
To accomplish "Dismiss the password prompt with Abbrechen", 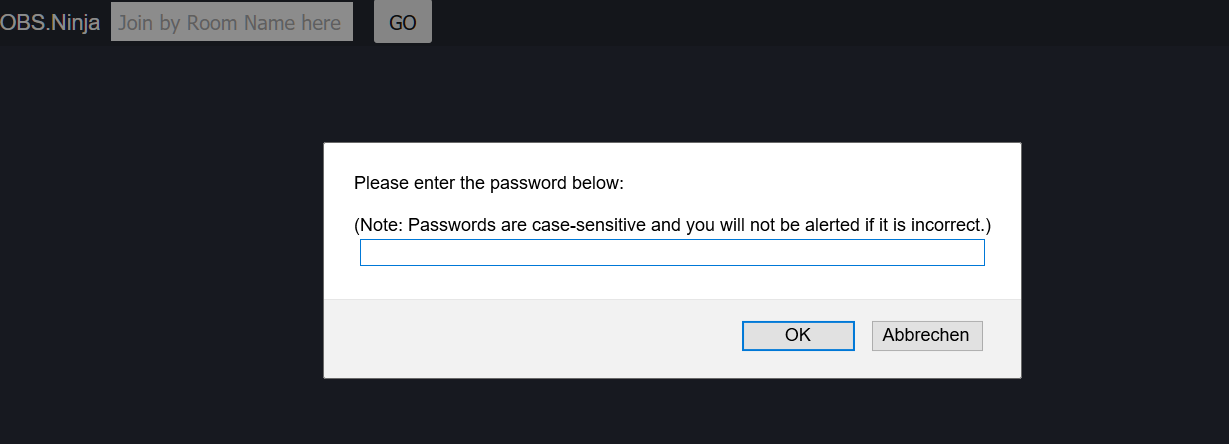I will click(927, 335).
